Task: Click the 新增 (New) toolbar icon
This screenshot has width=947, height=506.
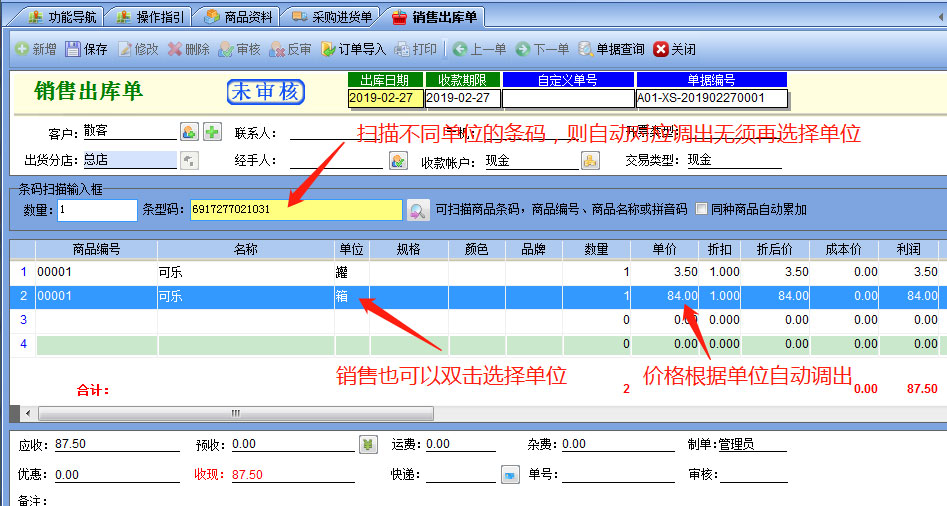Action: (22, 49)
